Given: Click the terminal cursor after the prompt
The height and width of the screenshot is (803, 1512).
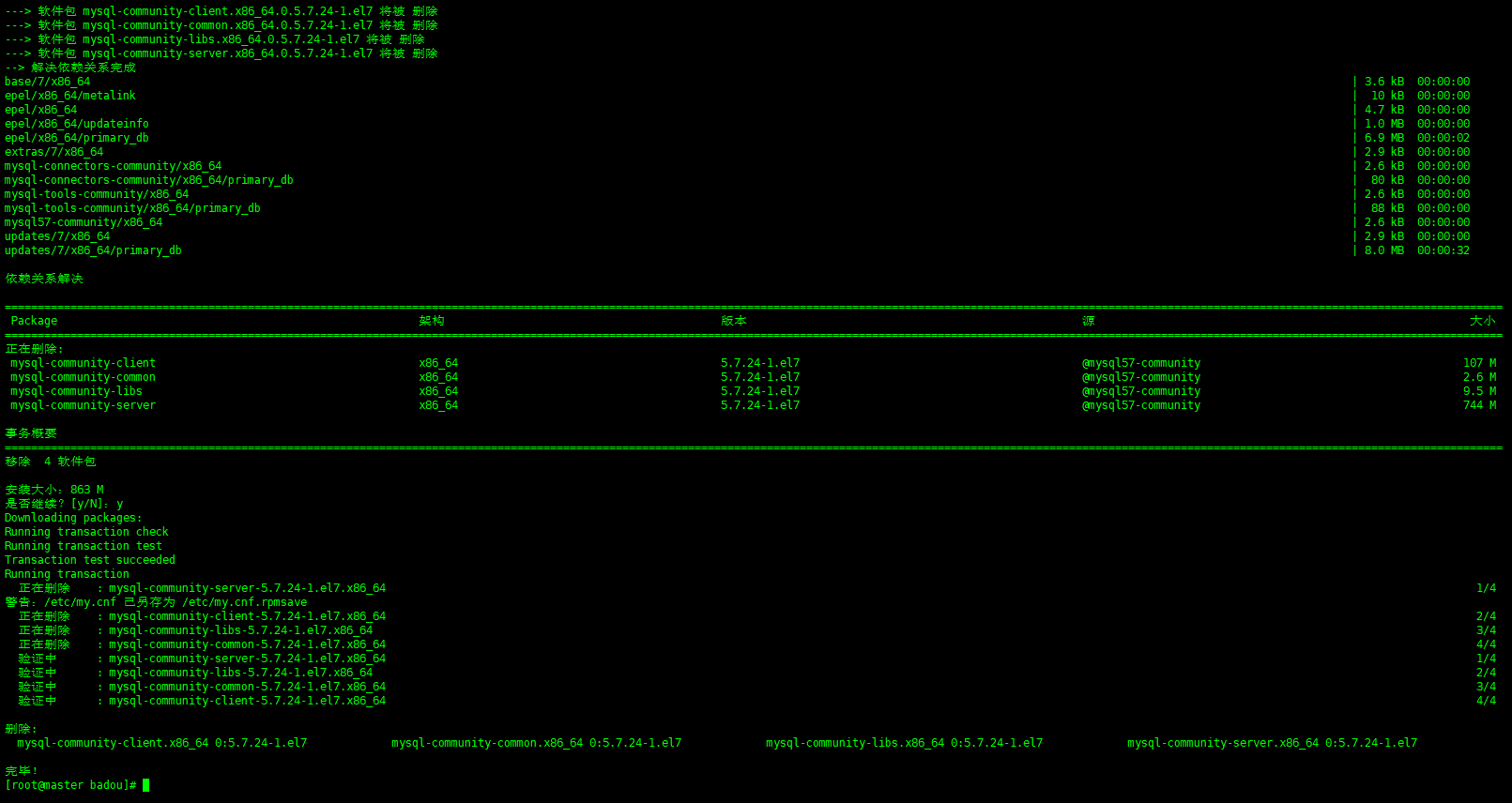Looking at the screenshot, I should 146,785.
